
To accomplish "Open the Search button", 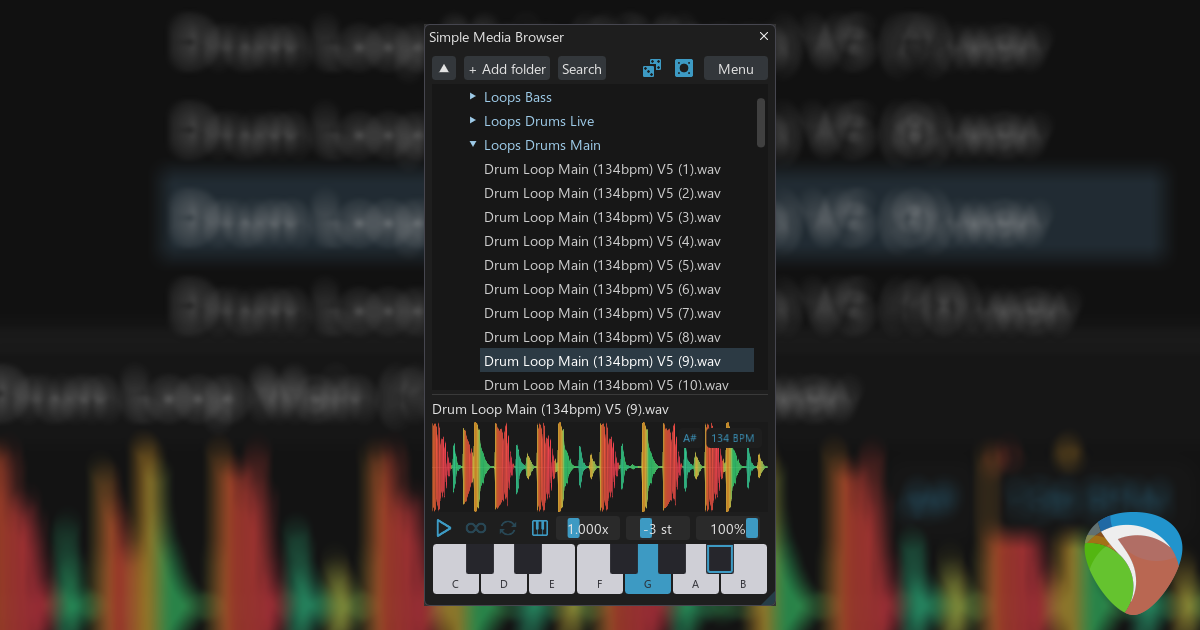I will click(x=582, y=69).
